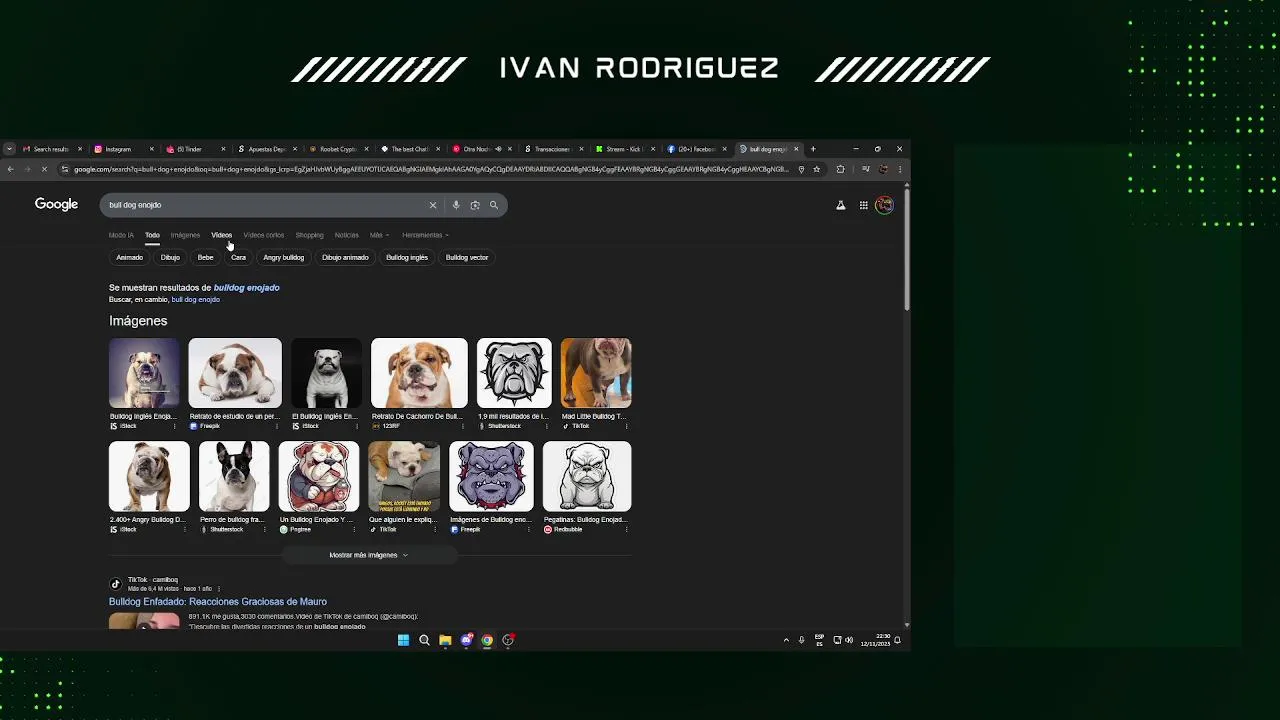The image size is (1280, 720).
Task: Open File Explorer from the taskbar
Action: tap(445, 640)
